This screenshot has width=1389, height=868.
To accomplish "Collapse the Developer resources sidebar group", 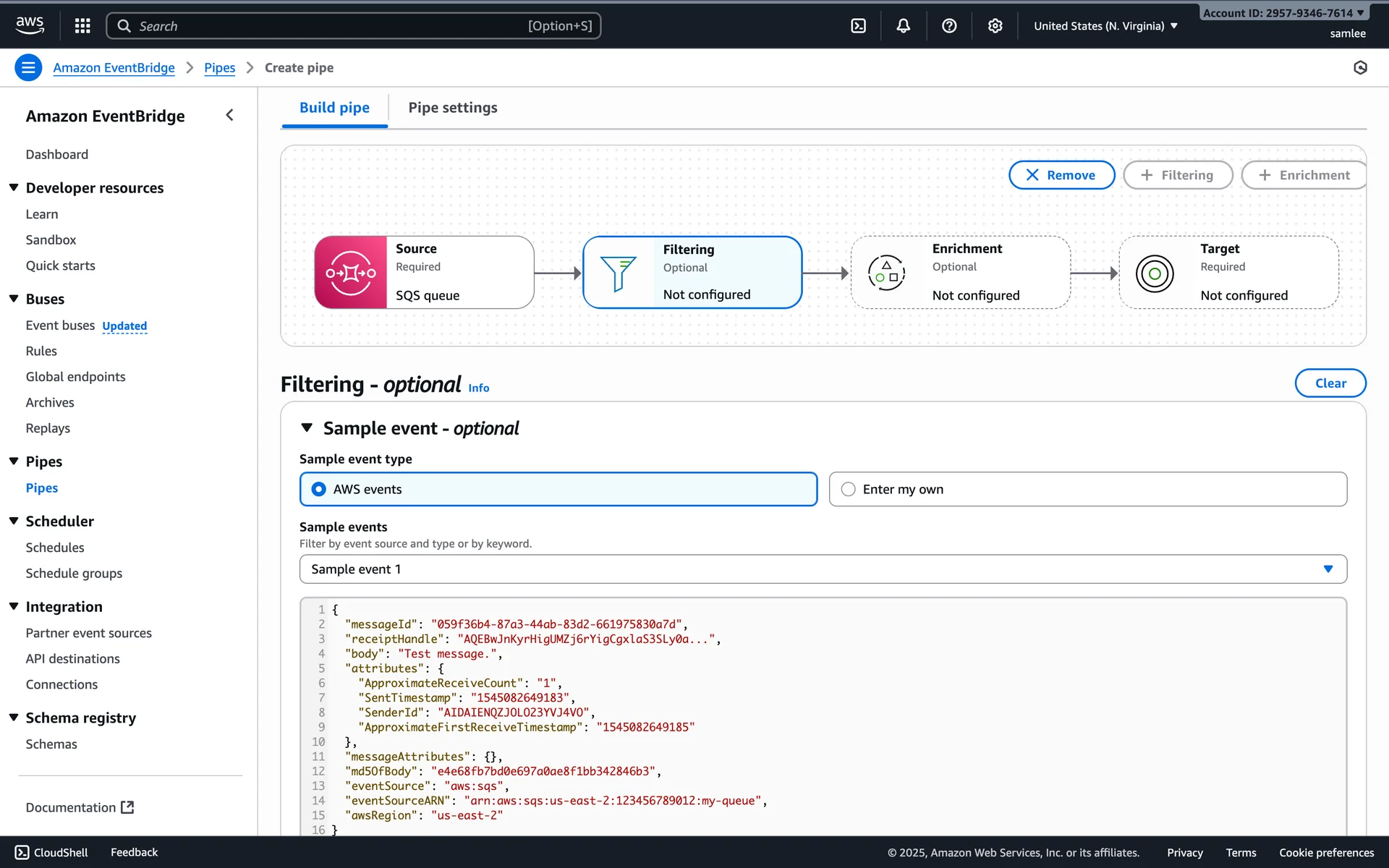I will pyautogui.click(x=14, y=188).
